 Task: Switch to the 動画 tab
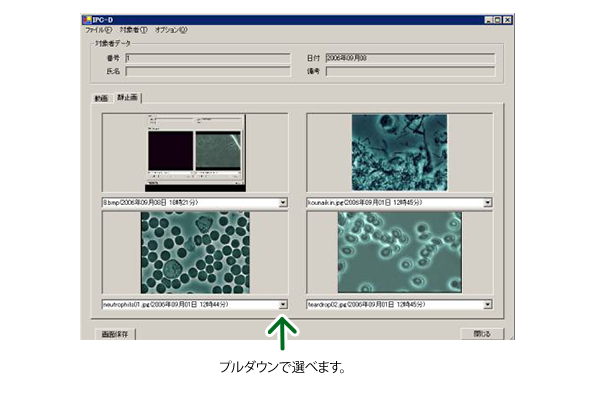(101, 99)
